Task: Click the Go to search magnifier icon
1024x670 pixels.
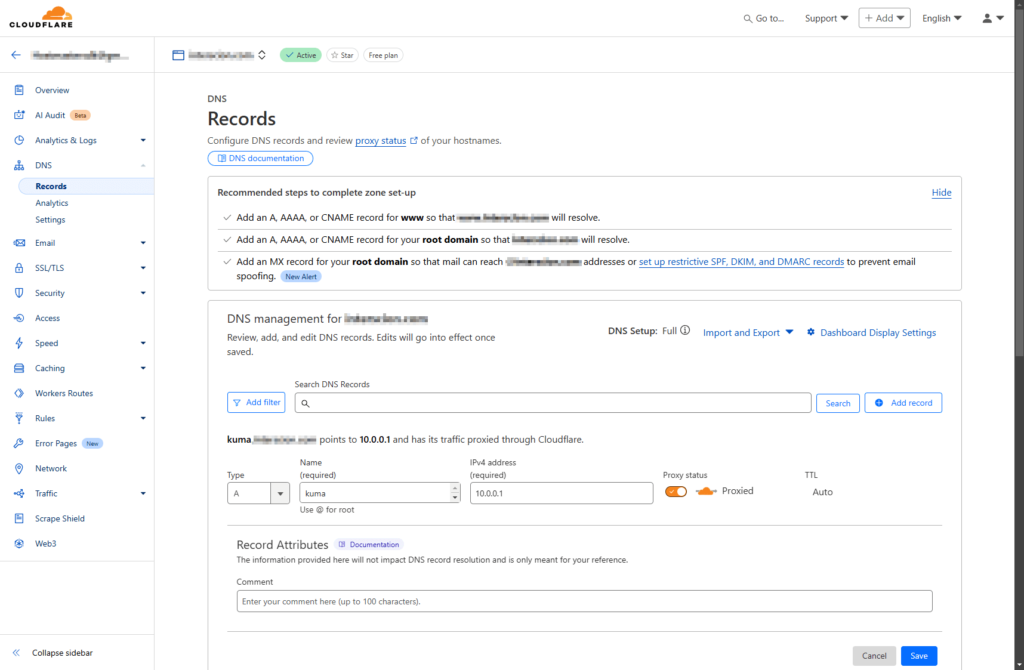Action: (x=748, y=19)
